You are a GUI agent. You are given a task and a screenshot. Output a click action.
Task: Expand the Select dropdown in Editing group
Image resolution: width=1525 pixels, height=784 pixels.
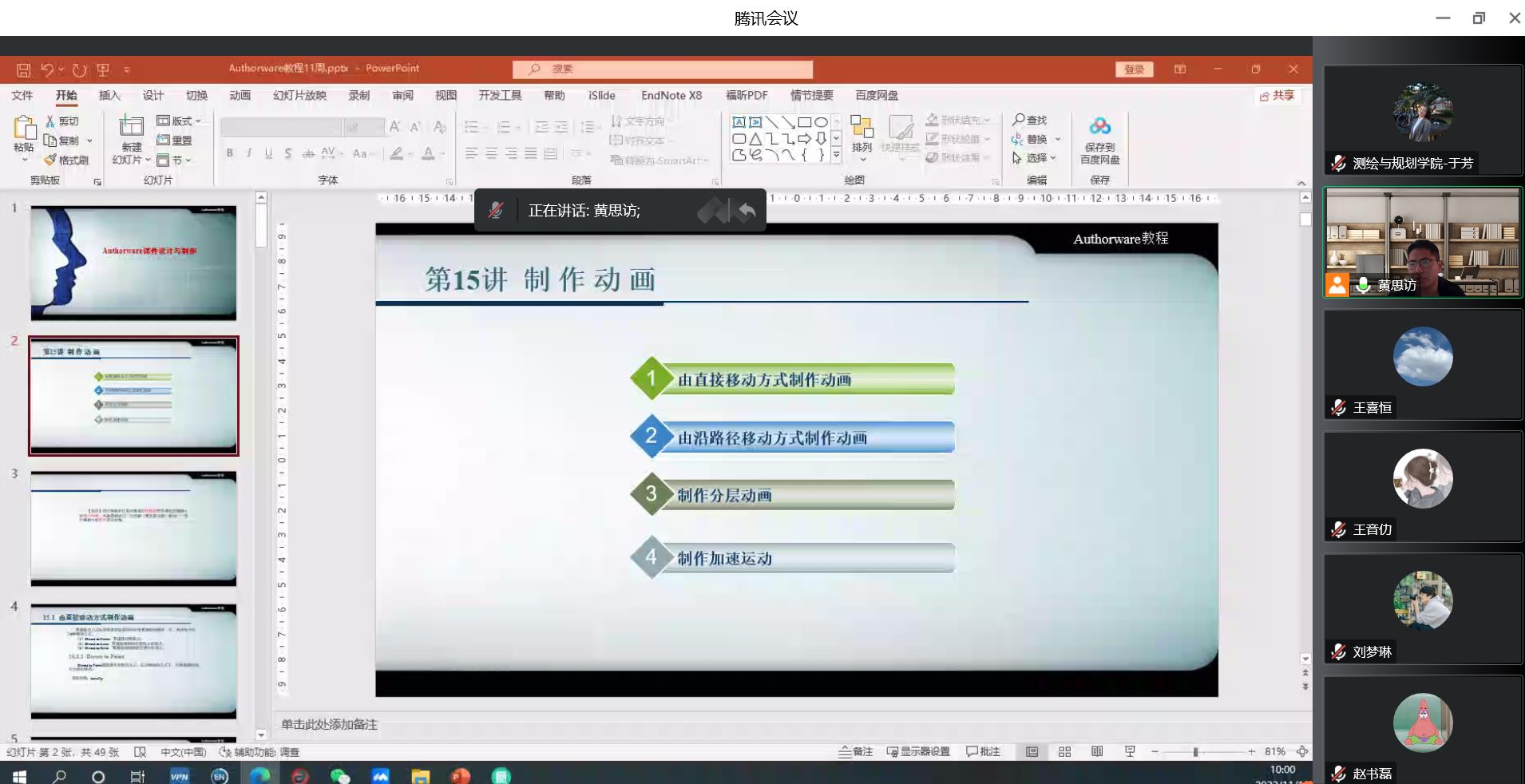(x=1035, y=158)
